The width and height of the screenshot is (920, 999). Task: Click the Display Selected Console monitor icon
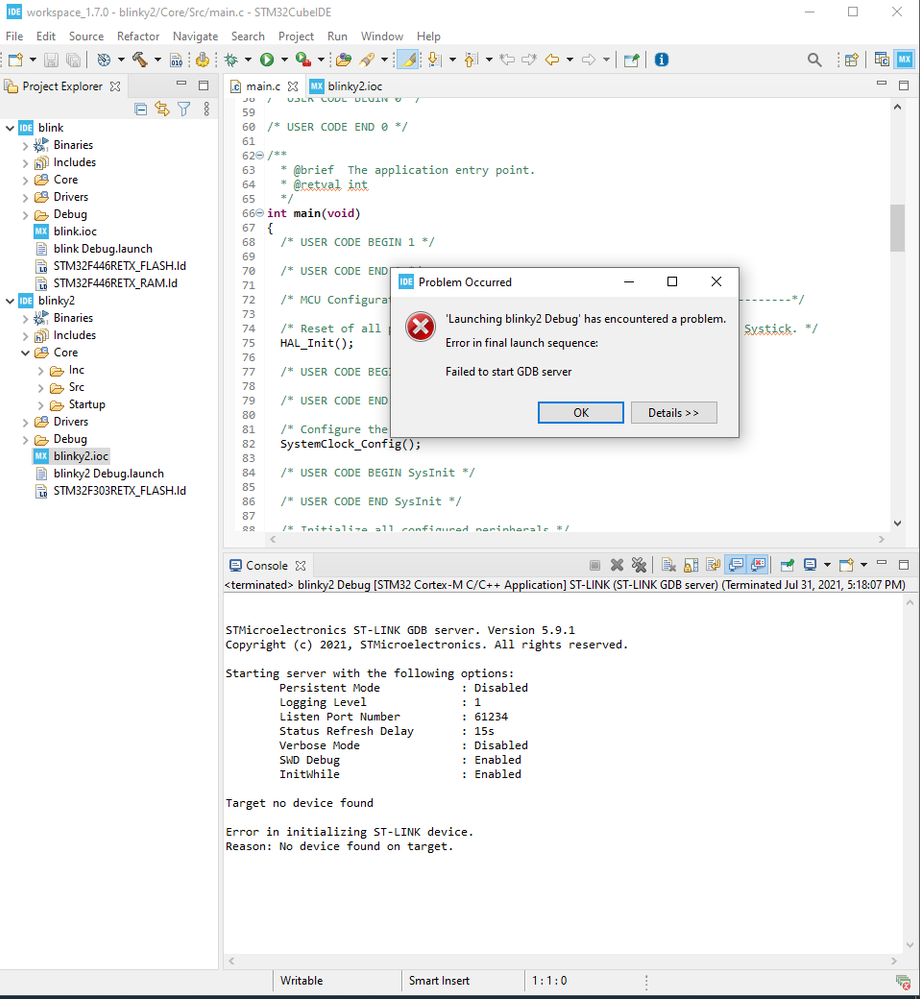[810, 565]
